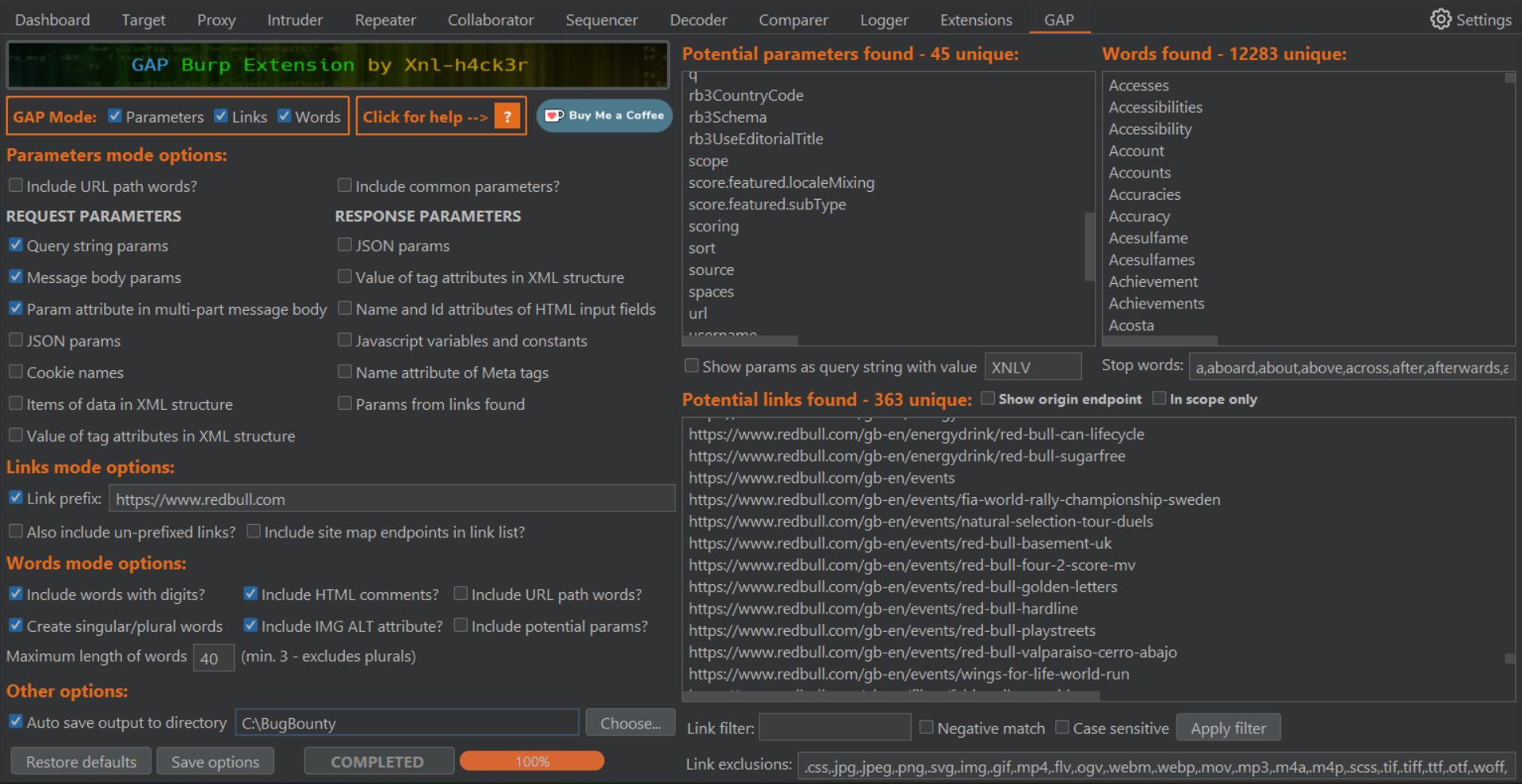Image resolution: width=1522 pixels, height=784 pixels.
Task: Select the red-bull-hardline events link
Action: (x=883, y=609)
